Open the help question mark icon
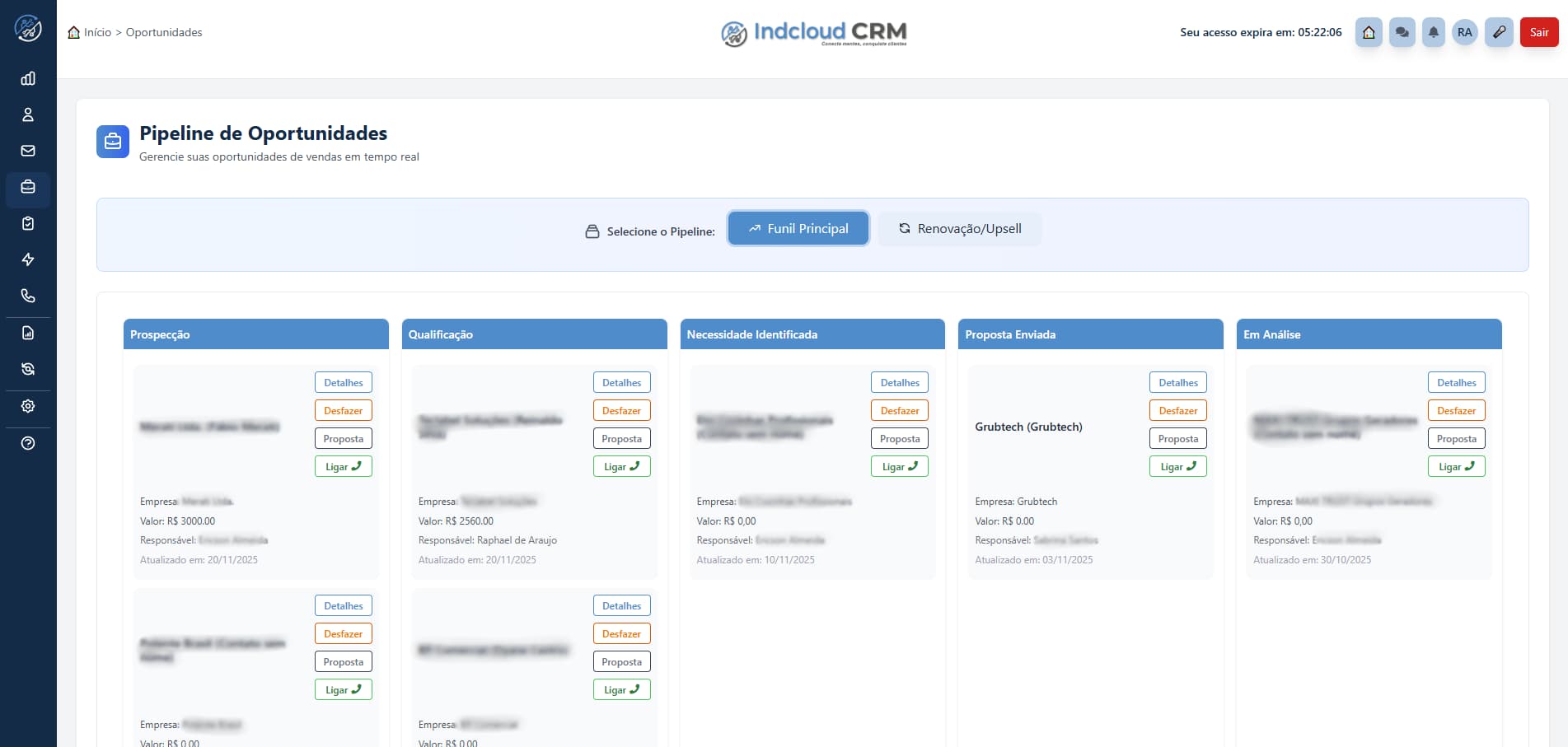This screenshot has width=1568, height=747. click(x=28, y=443)
